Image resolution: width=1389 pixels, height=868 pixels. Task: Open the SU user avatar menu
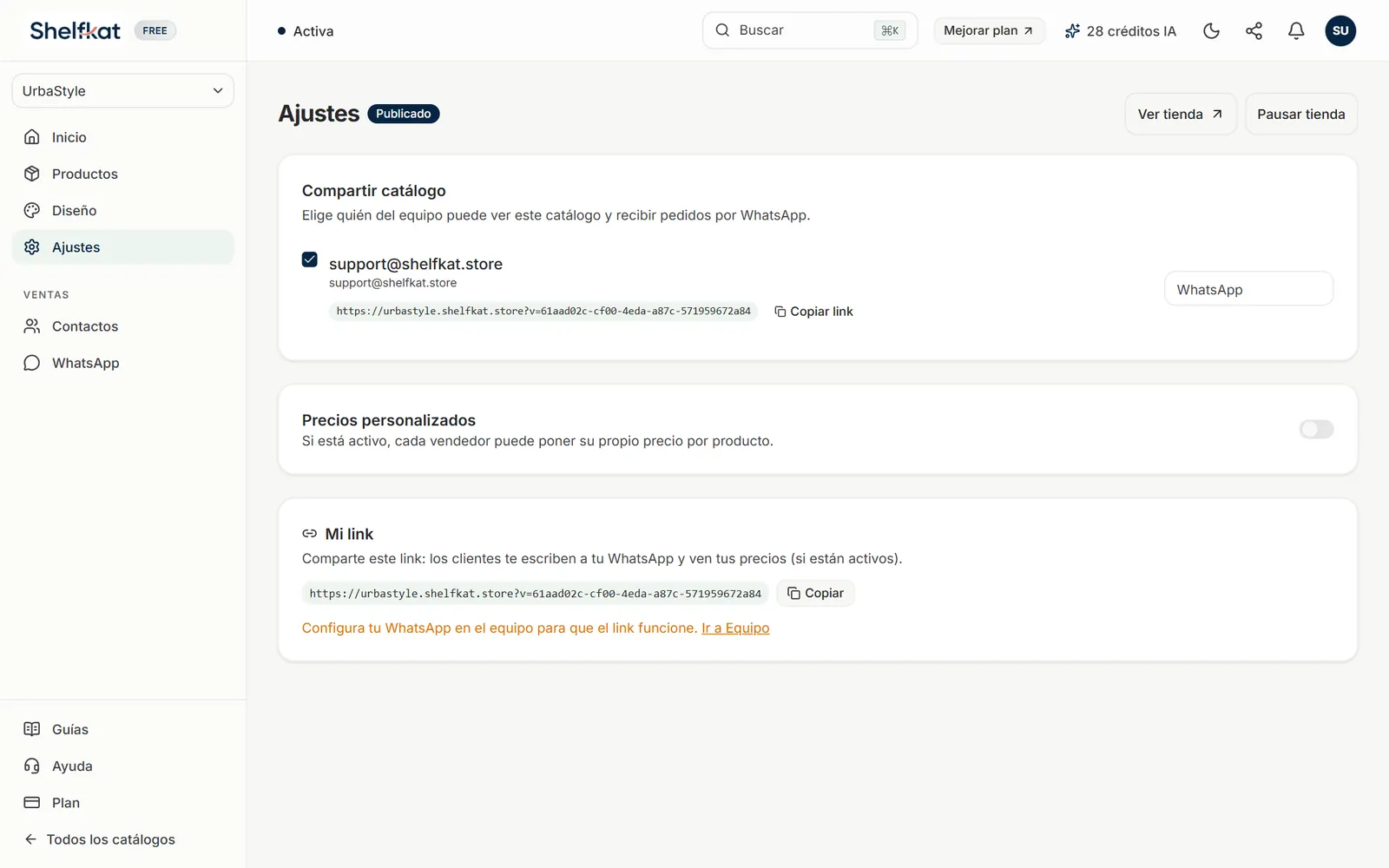[x=1340, y=31]
